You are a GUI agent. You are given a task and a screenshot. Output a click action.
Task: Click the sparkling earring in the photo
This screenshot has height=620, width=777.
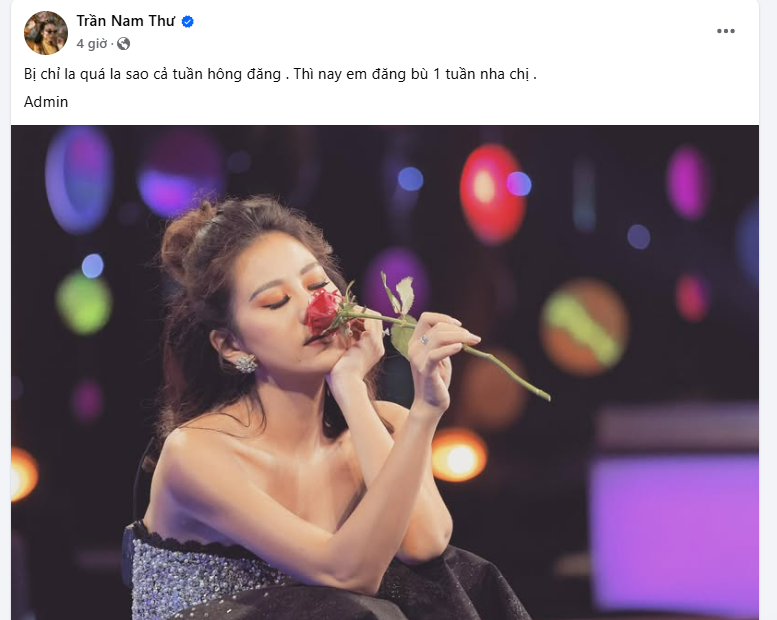[x=244, y=362]
